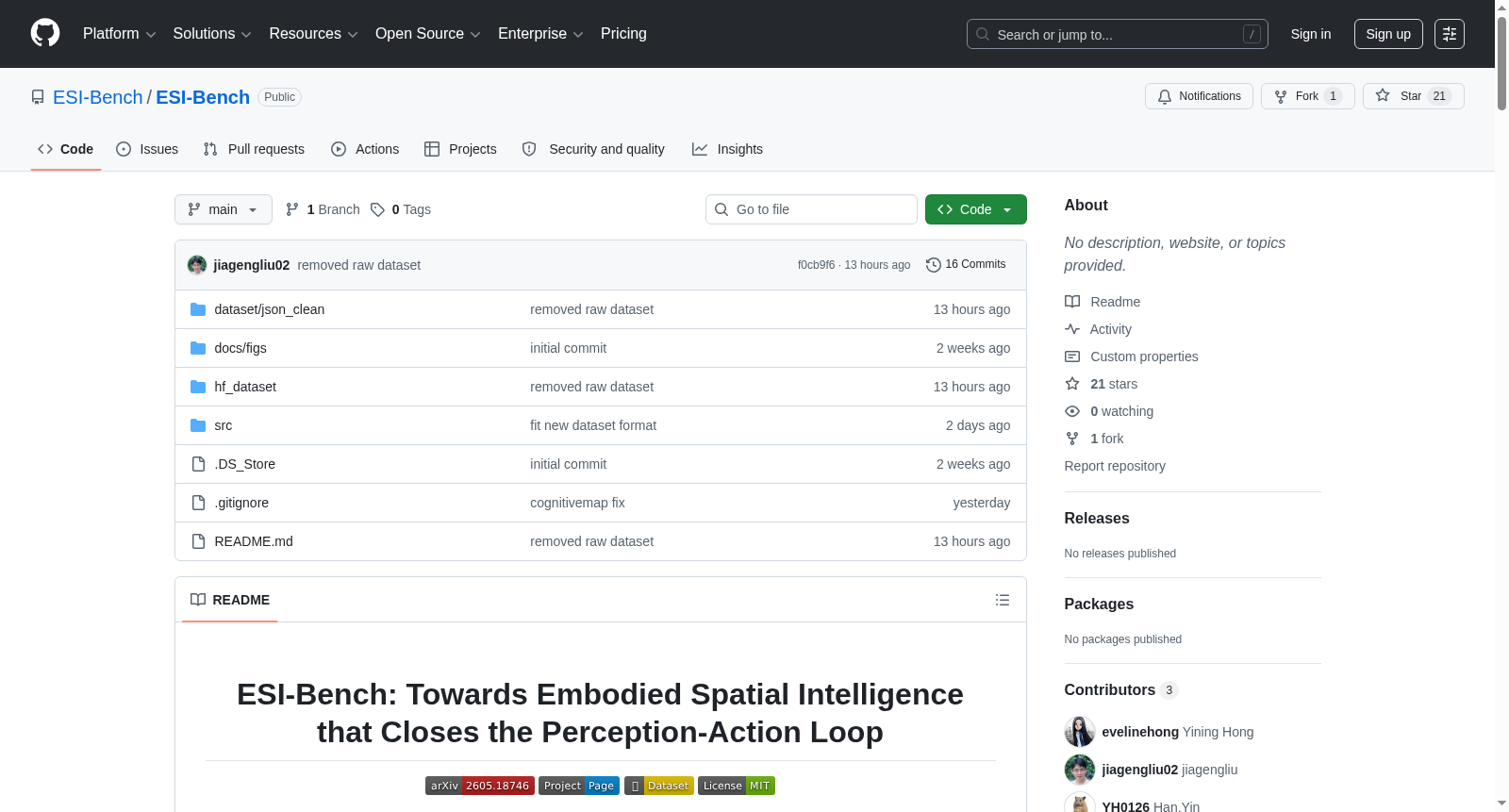Click the .gitignore file icon
This screenshot has width=1509, height=812.
coord(198,503)
